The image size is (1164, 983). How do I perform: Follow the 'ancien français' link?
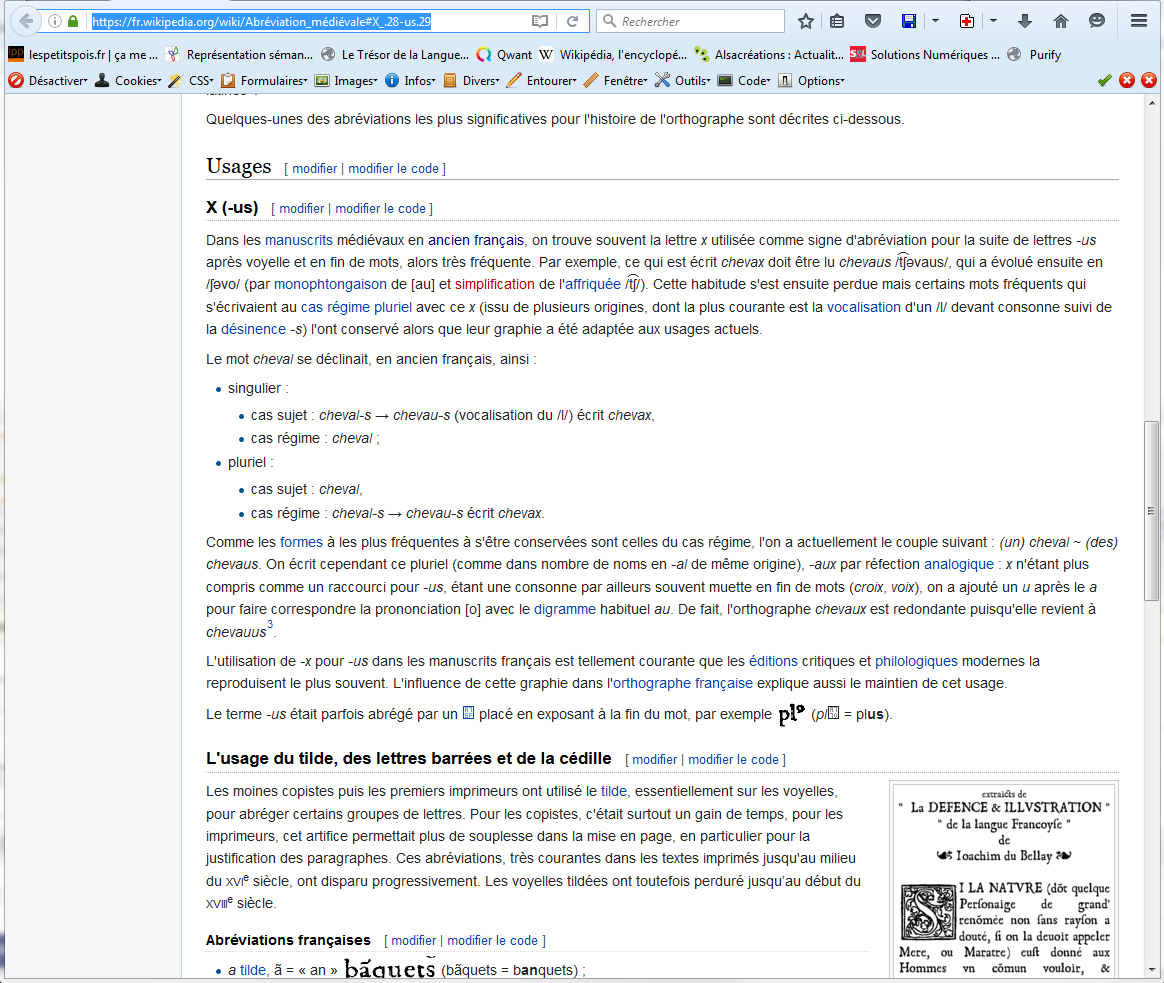click(475, 240)
